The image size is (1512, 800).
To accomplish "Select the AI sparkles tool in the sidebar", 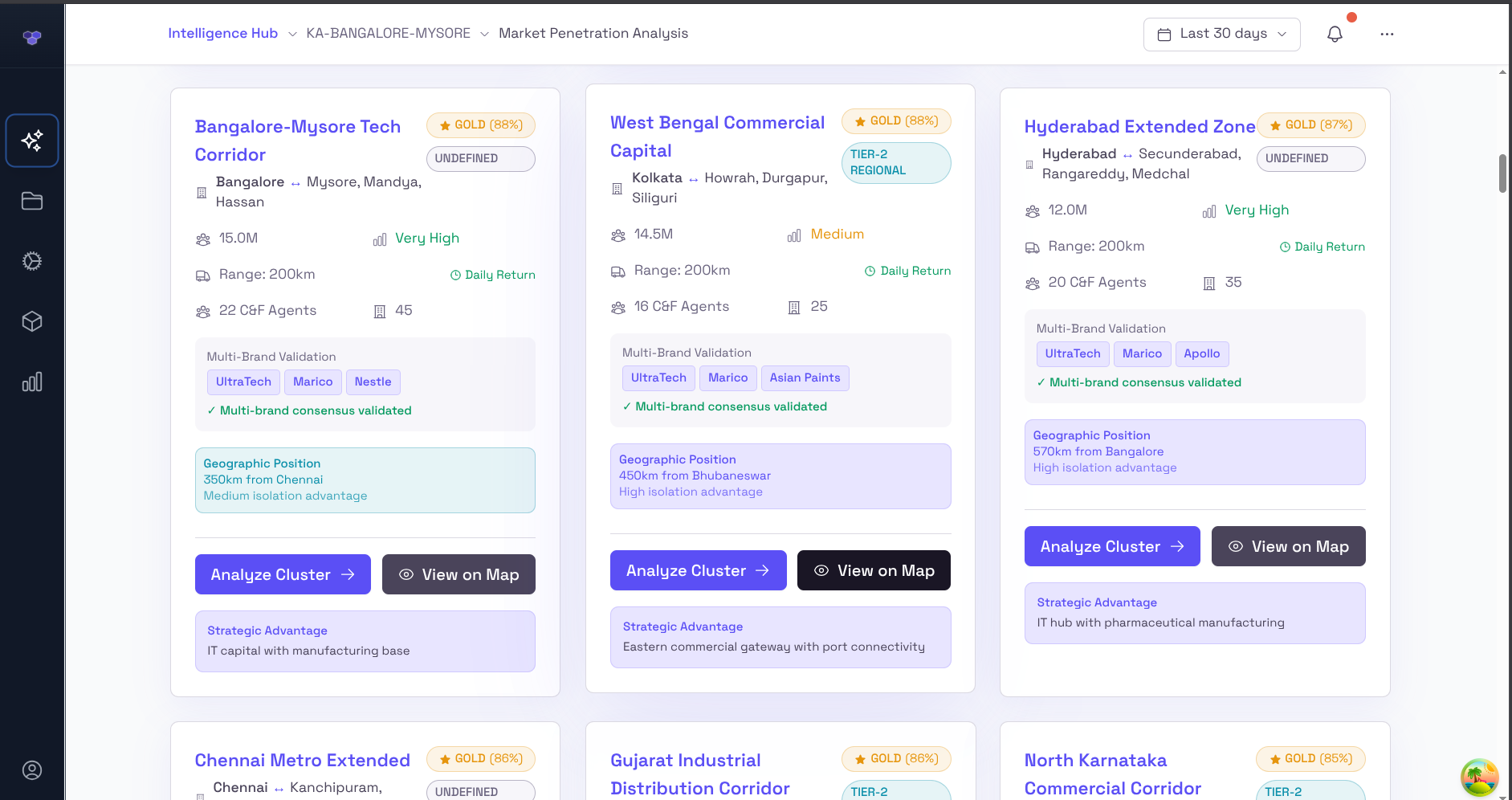I will pyautogui.click(x=32, y=140).
